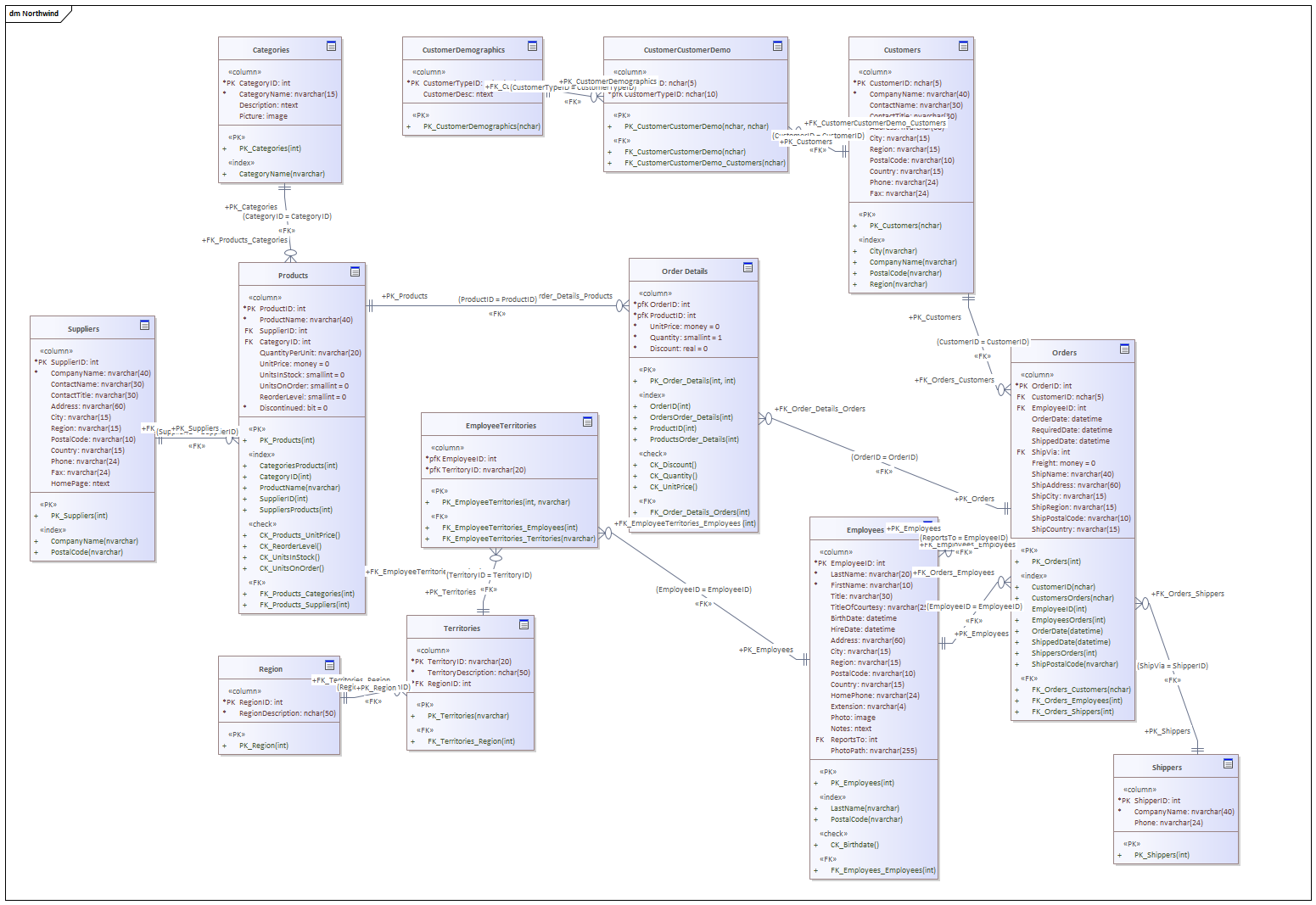The image size is (1316, 905).
Task: Click CK_Discount() check constraint
Action: [673, 465]
